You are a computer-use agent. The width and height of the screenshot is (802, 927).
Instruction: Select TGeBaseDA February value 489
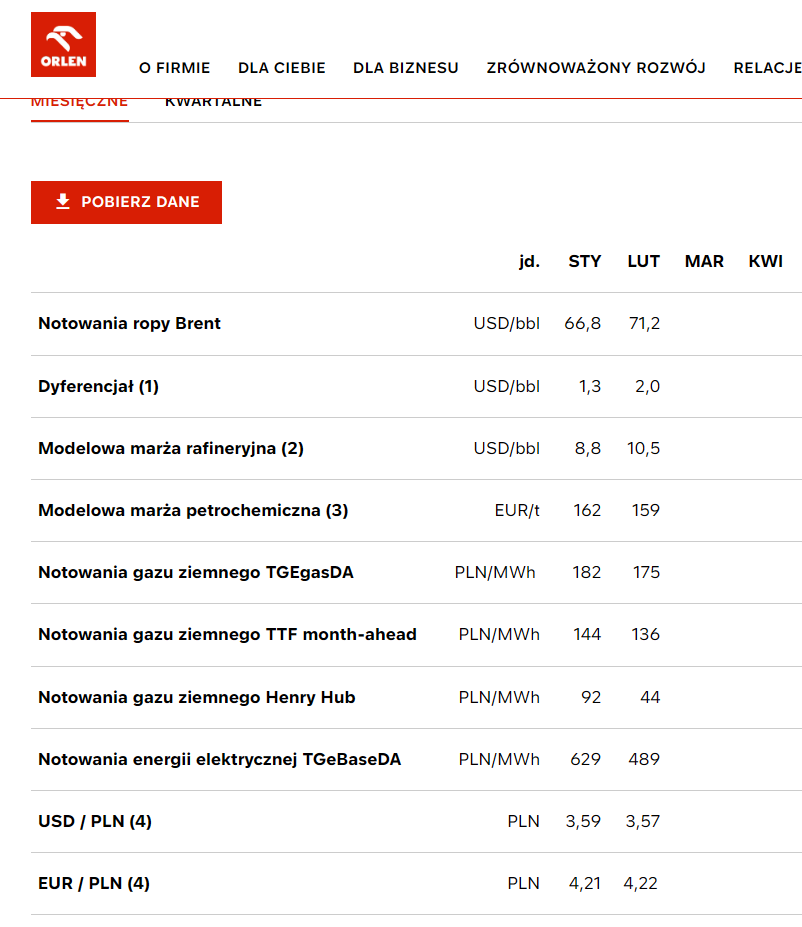coord(644,759)
